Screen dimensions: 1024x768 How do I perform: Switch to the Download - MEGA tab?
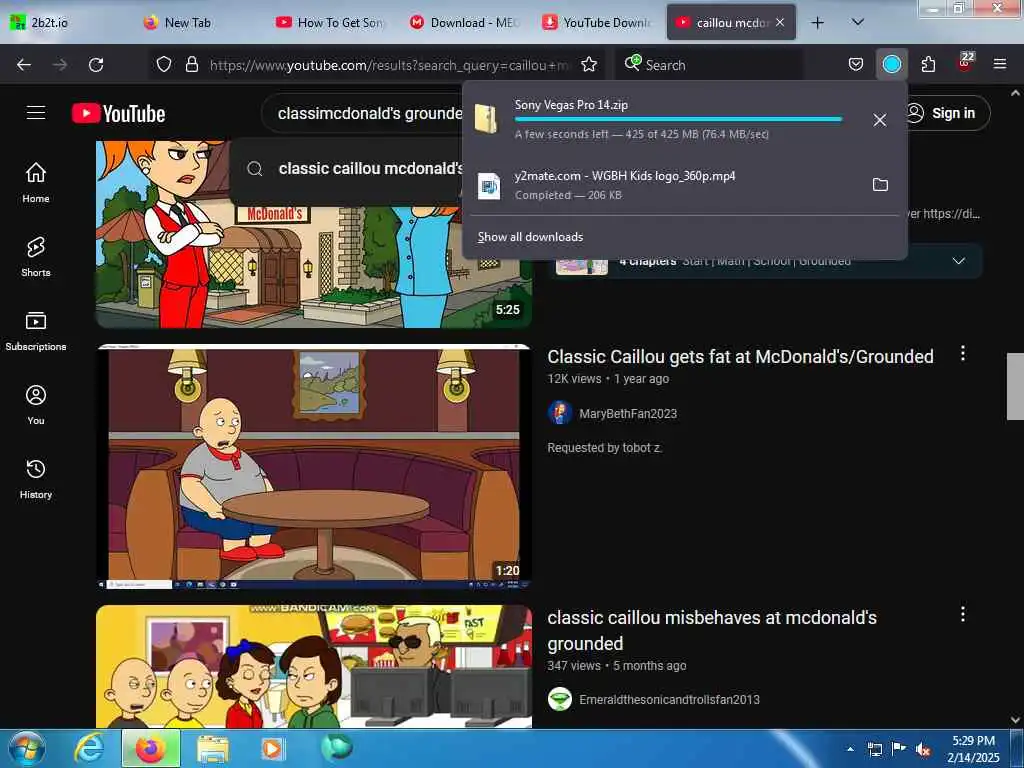coord(465,22)
